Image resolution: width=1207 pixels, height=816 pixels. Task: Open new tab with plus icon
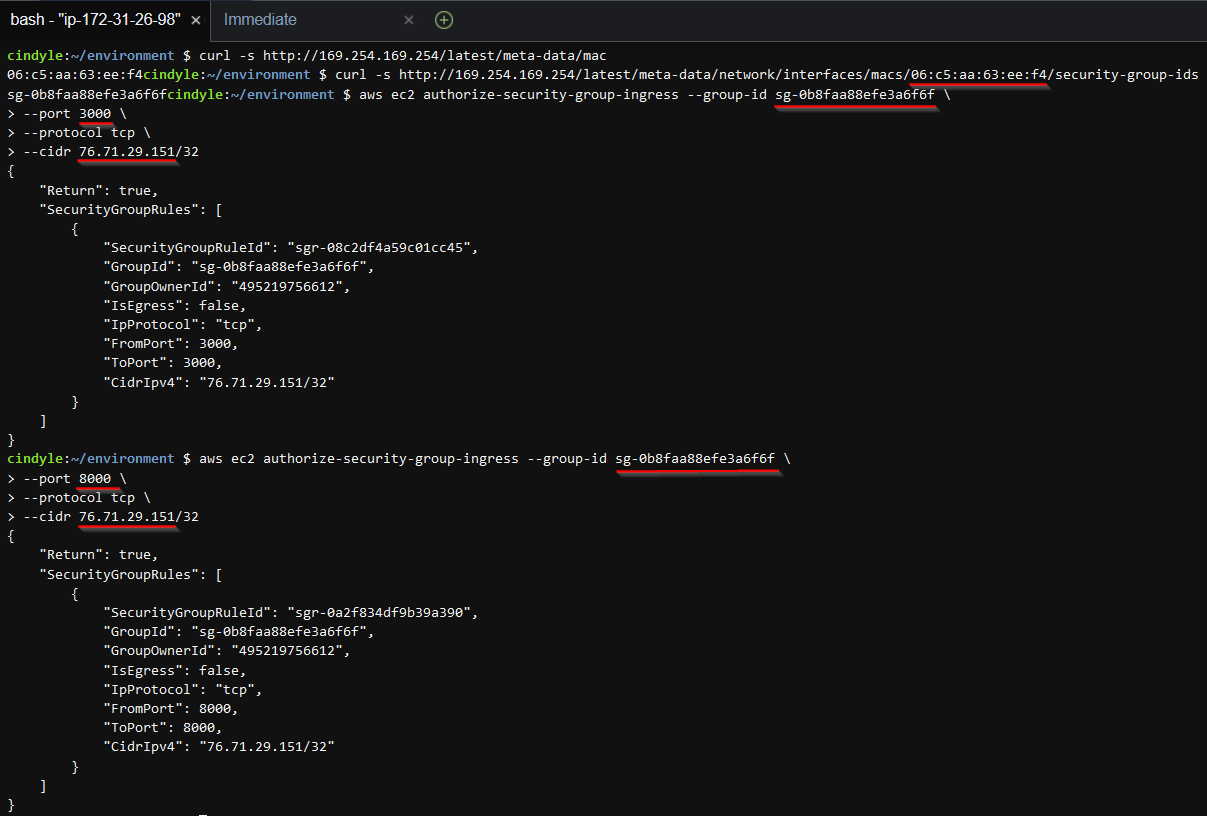444,20
